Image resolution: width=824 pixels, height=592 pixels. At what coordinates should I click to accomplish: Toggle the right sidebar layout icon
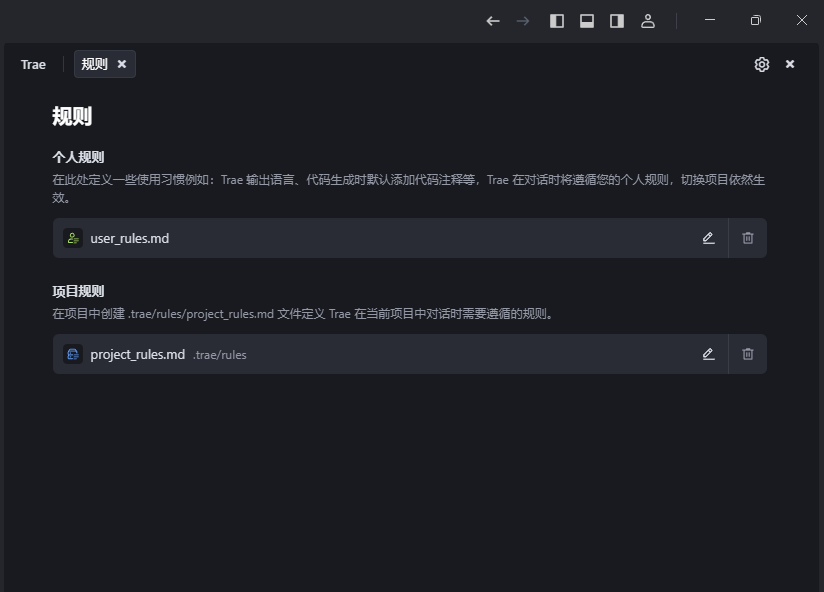point(616,21)
